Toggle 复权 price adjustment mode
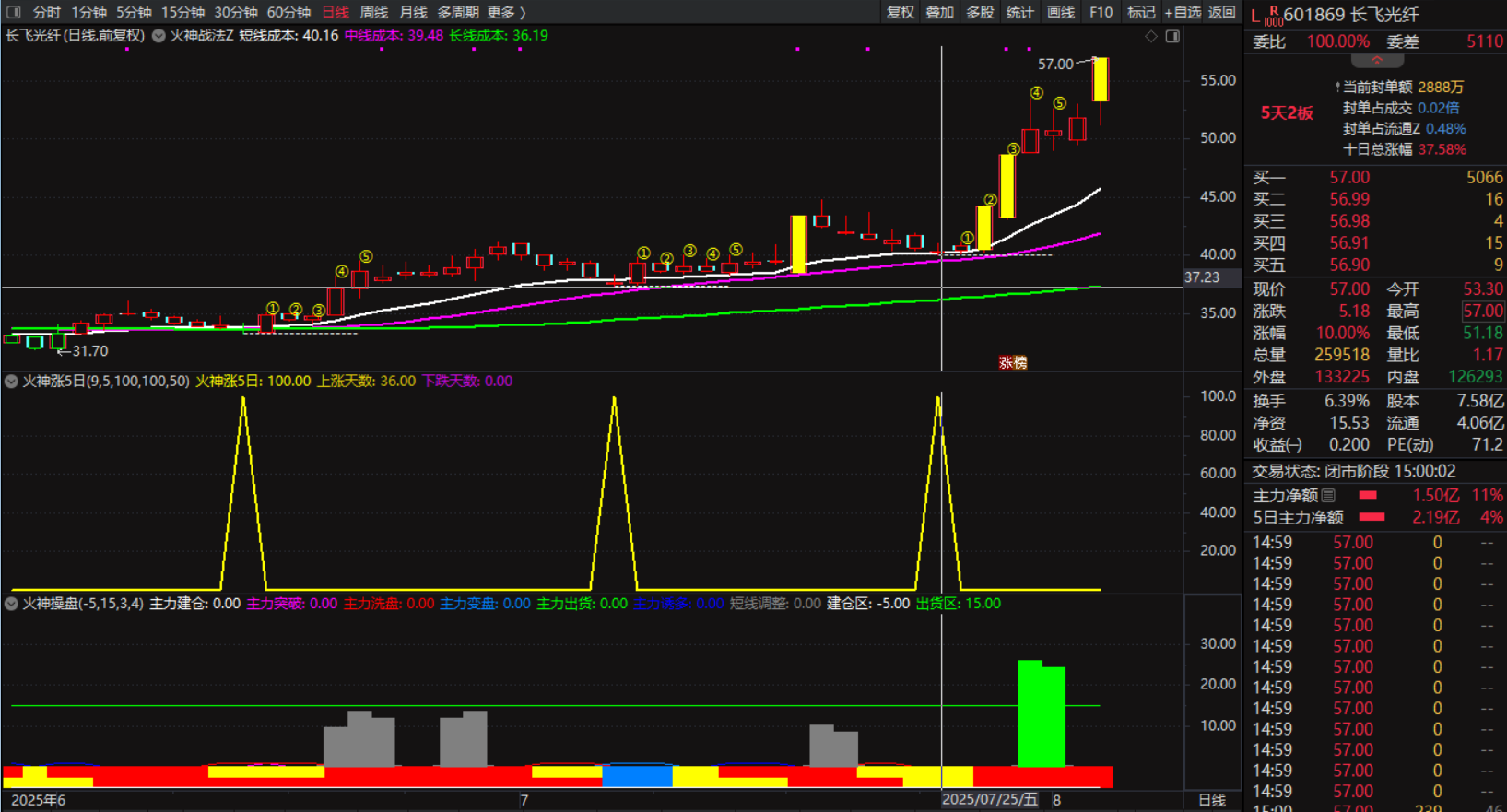Screen dimensions: 1507x812 coord(900,12)
